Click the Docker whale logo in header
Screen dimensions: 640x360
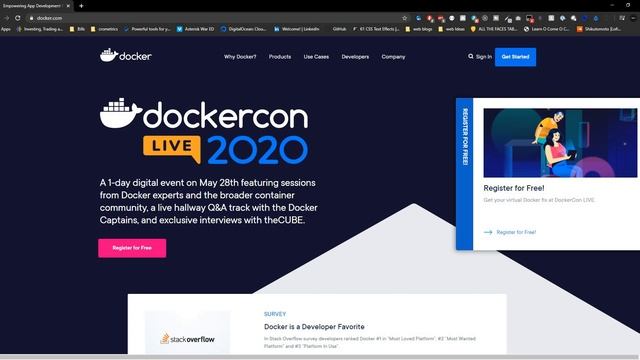tap(126, 56)
